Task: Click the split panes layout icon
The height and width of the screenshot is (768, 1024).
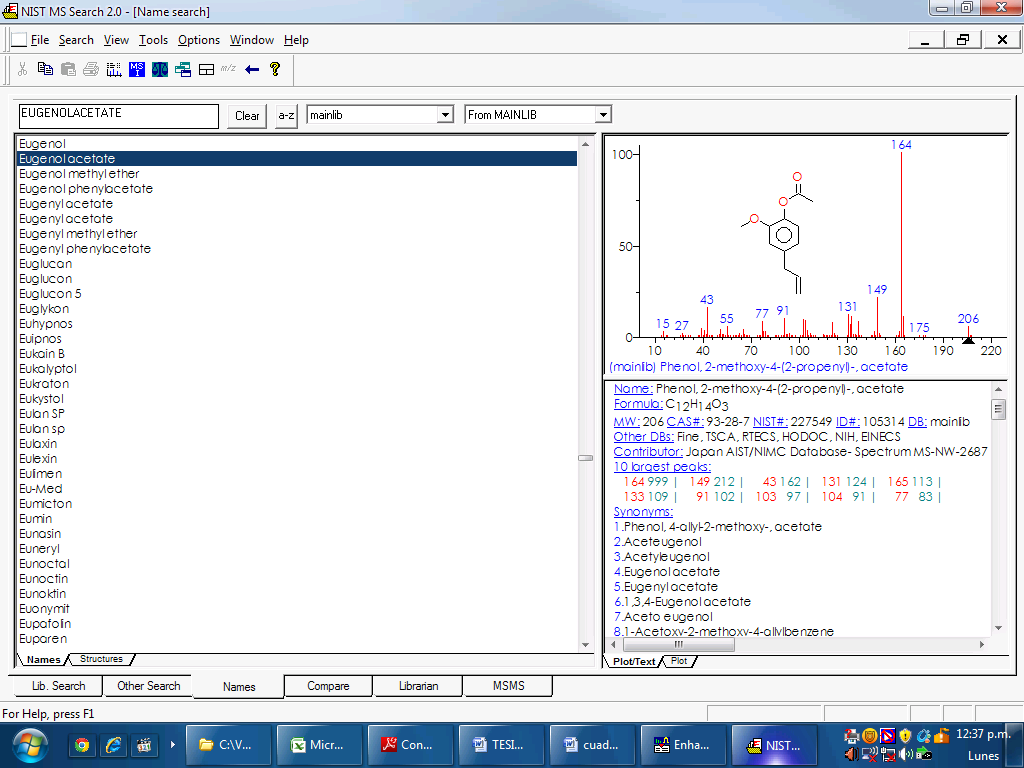Action: pos(206,69)
